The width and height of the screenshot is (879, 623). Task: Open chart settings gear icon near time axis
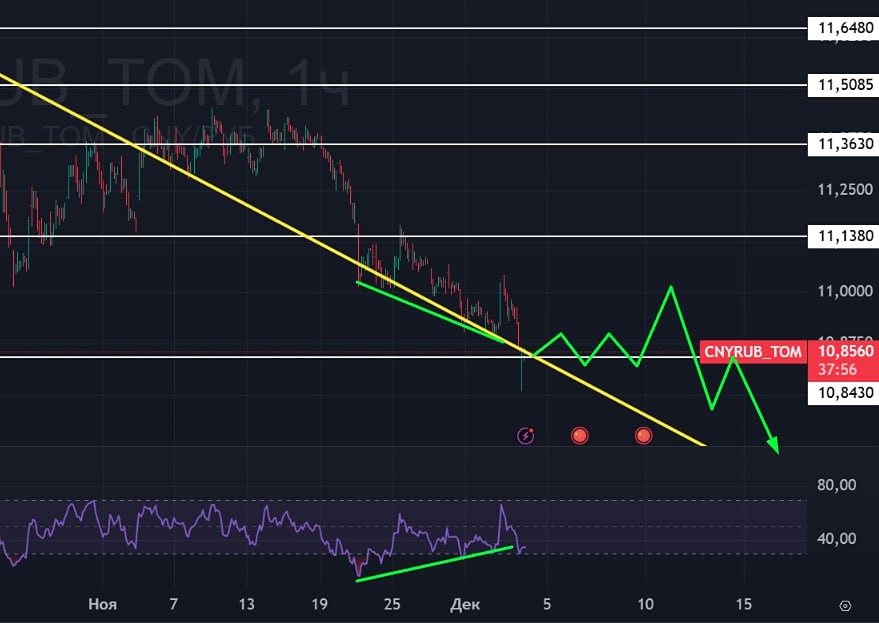coord(845,606)
